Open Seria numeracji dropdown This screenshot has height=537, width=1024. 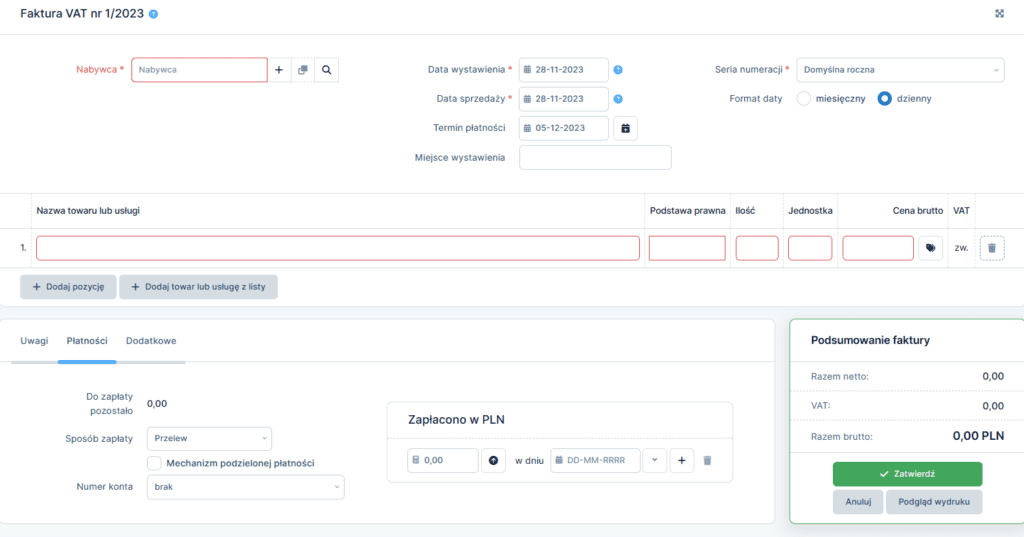coord(900,70)
